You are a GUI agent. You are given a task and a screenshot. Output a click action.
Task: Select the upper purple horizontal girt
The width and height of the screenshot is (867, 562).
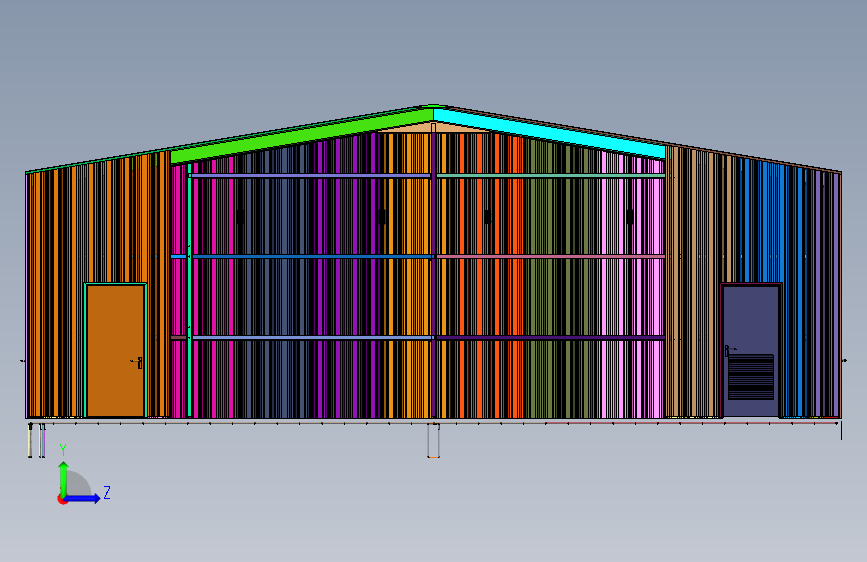coord(311,176)
